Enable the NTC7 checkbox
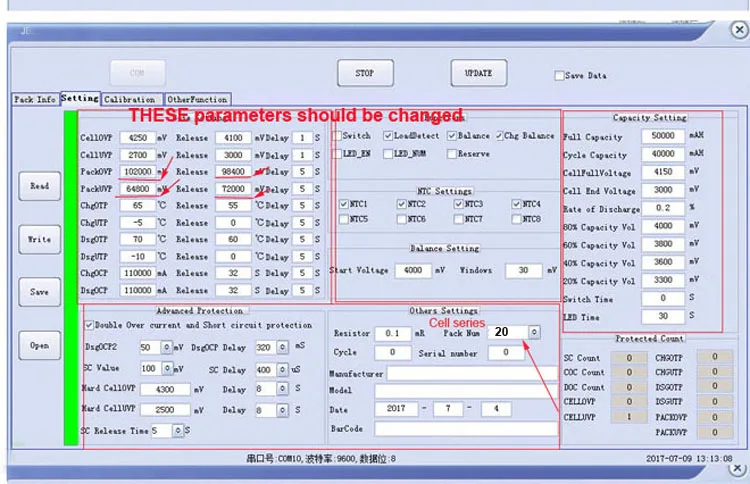 coord(459,219)
